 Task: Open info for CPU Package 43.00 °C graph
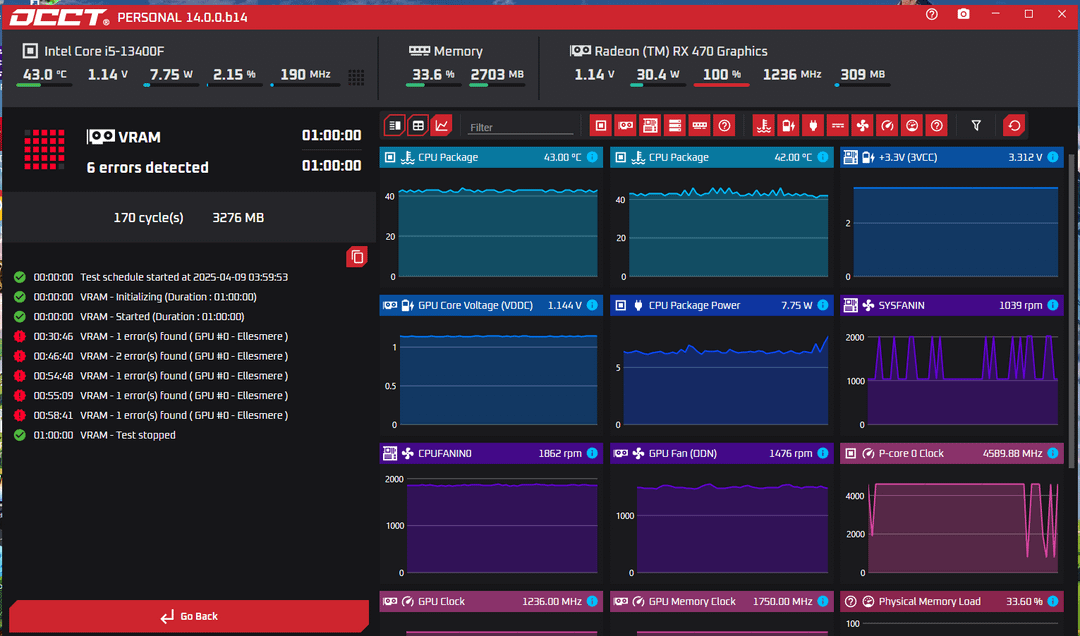[x=592, y=157]
